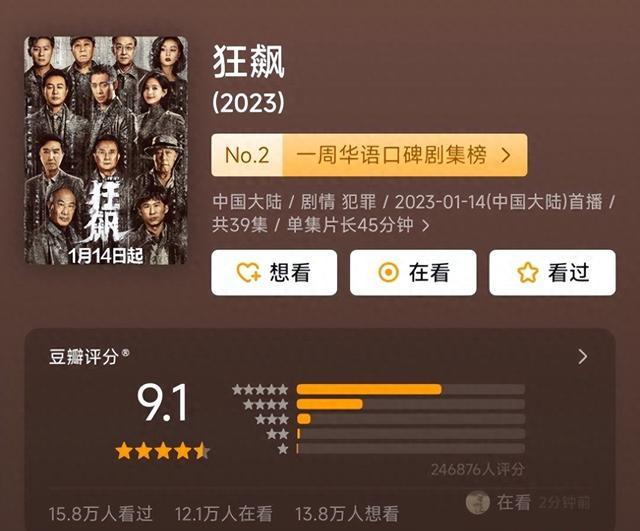Mark the show as 在看
The image size is (640, 531).
pyautogui.click(x=413, y=272)
